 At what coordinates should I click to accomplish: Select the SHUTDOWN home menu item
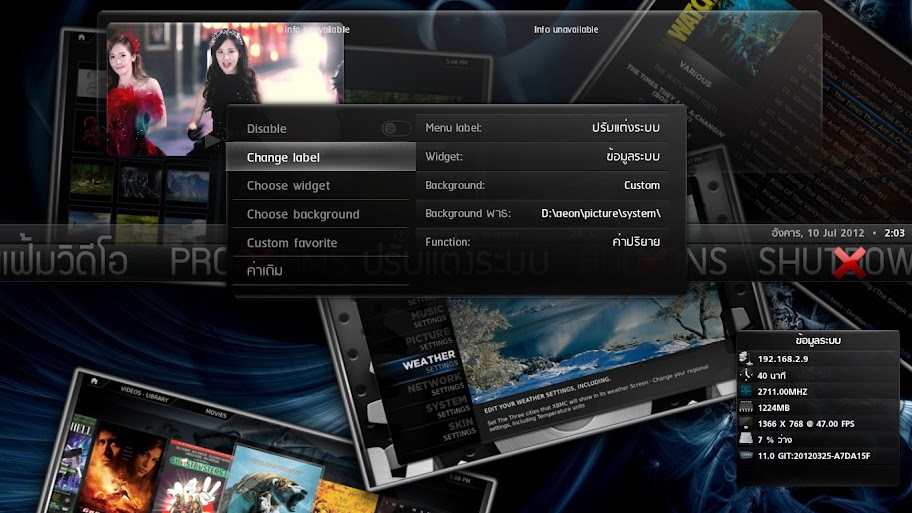[x=835, y=261]
